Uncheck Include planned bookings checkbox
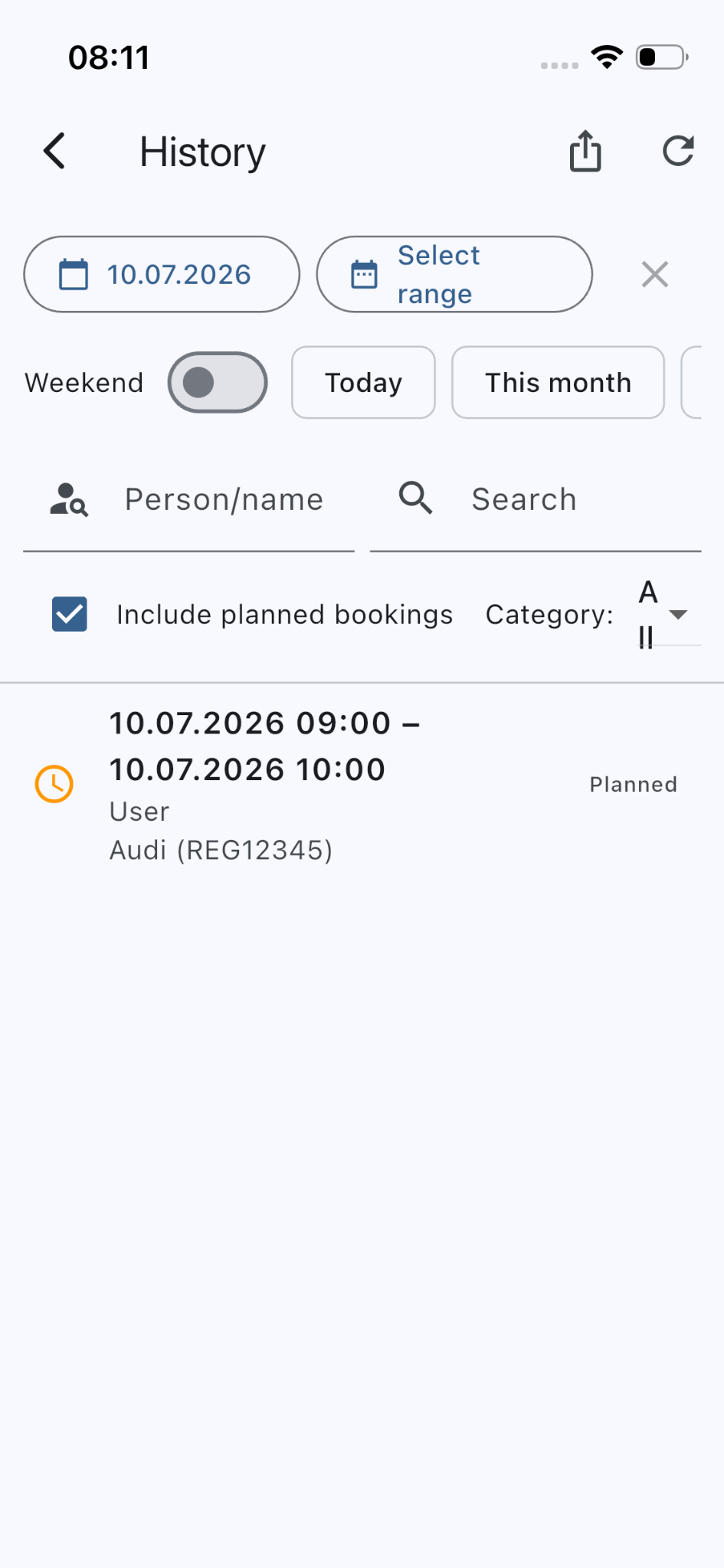Screen dimensions: 724x1568 click(x=70, y=614)
